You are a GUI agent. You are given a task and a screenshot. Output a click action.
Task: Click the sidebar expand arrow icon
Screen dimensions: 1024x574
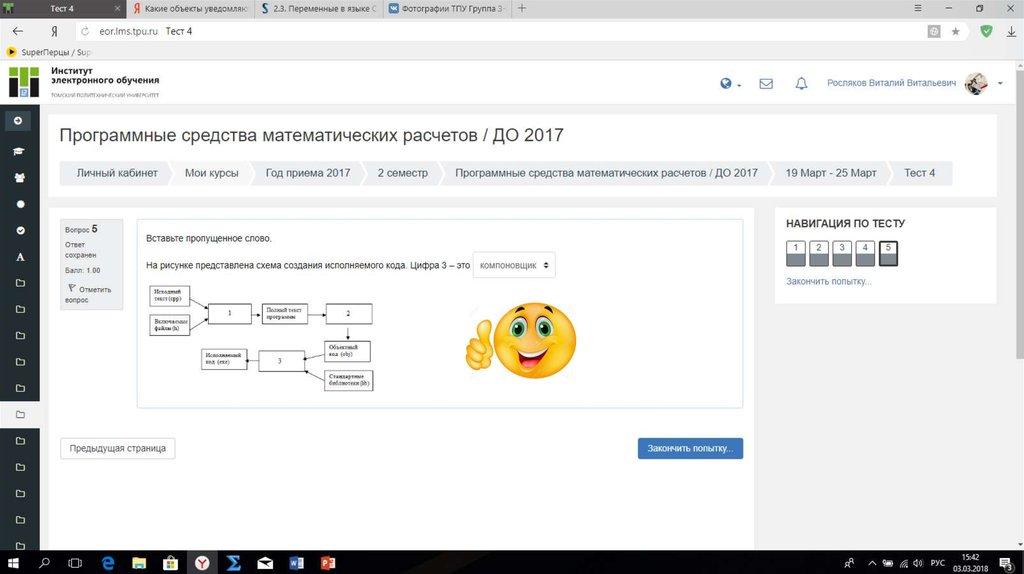point(18,121)
